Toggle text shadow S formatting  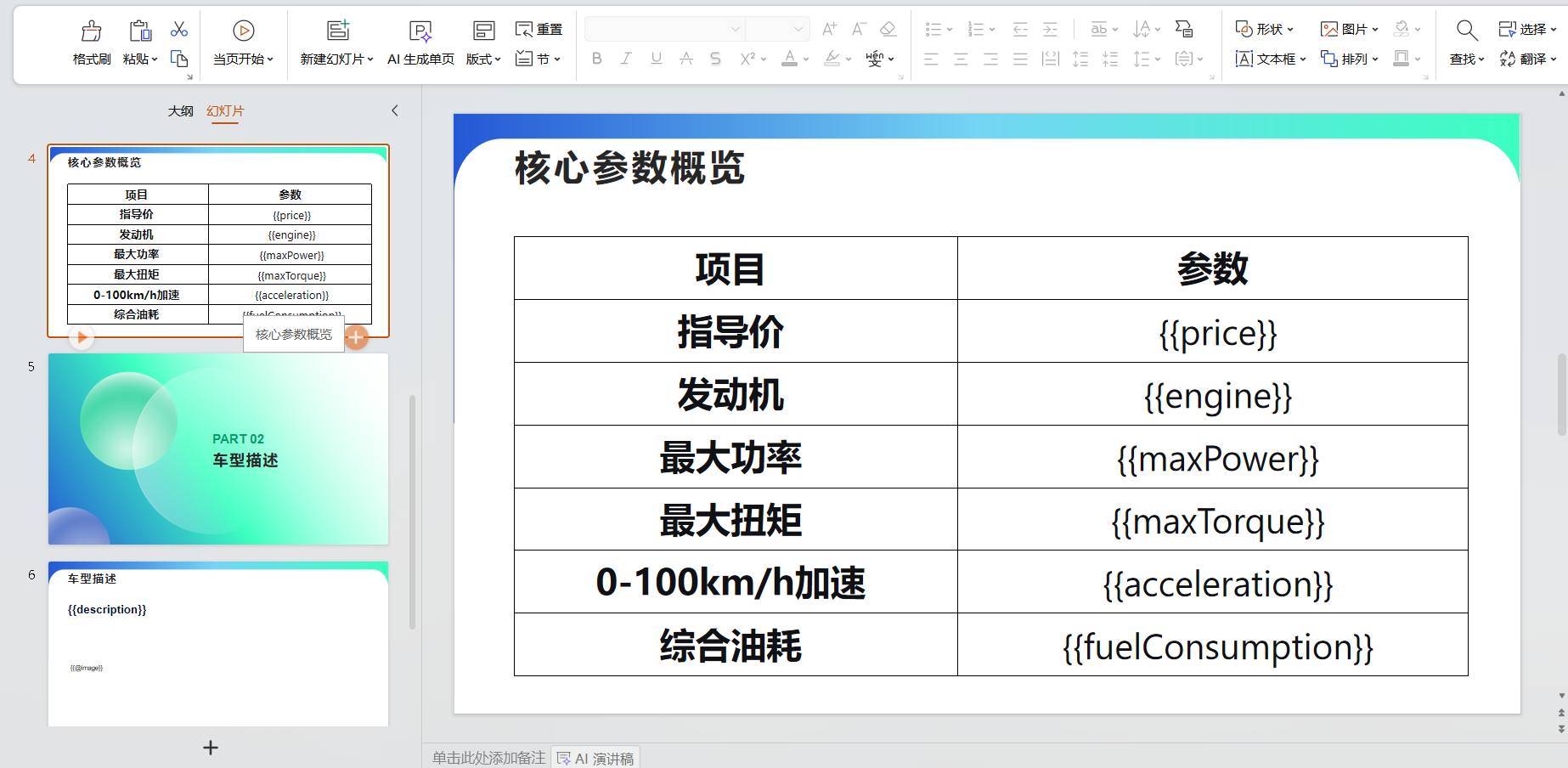[715, 59]
